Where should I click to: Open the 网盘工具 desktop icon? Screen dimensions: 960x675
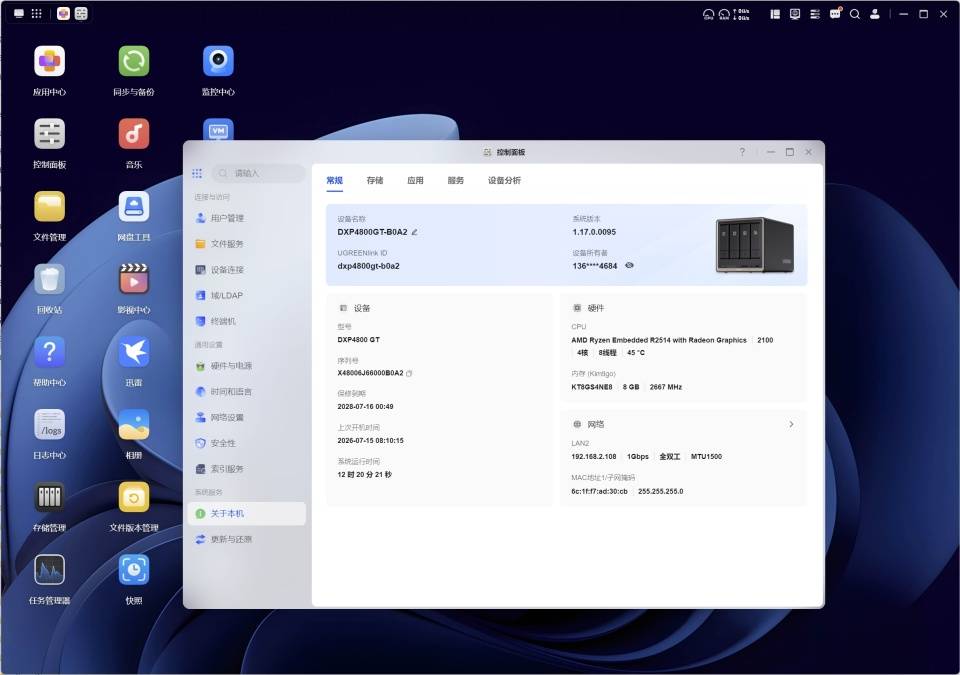coord(134,206)
